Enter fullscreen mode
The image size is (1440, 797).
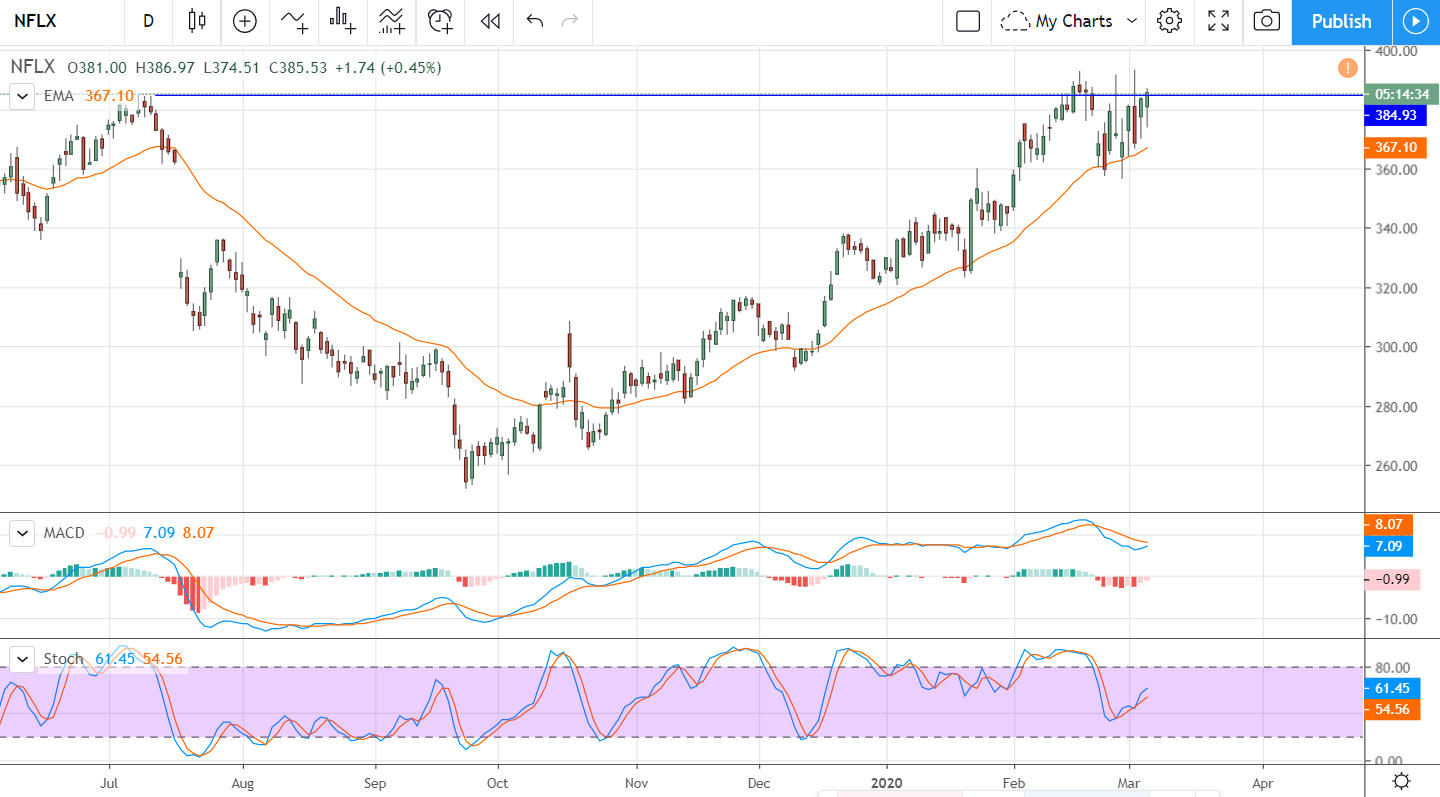[x=1218, y=21]
